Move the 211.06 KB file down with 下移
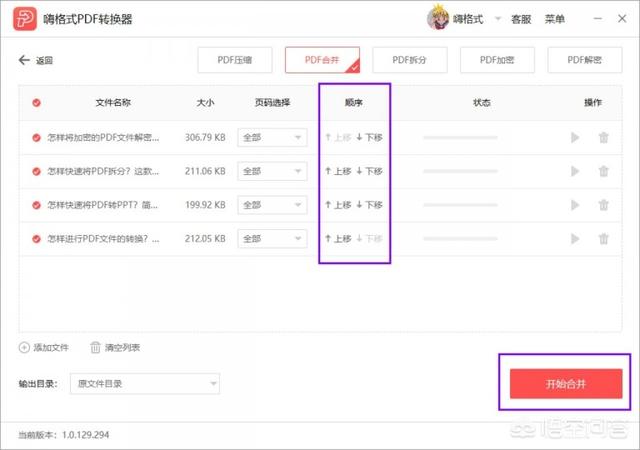Screen dimensions: 640x450 (x=369, y=171)
